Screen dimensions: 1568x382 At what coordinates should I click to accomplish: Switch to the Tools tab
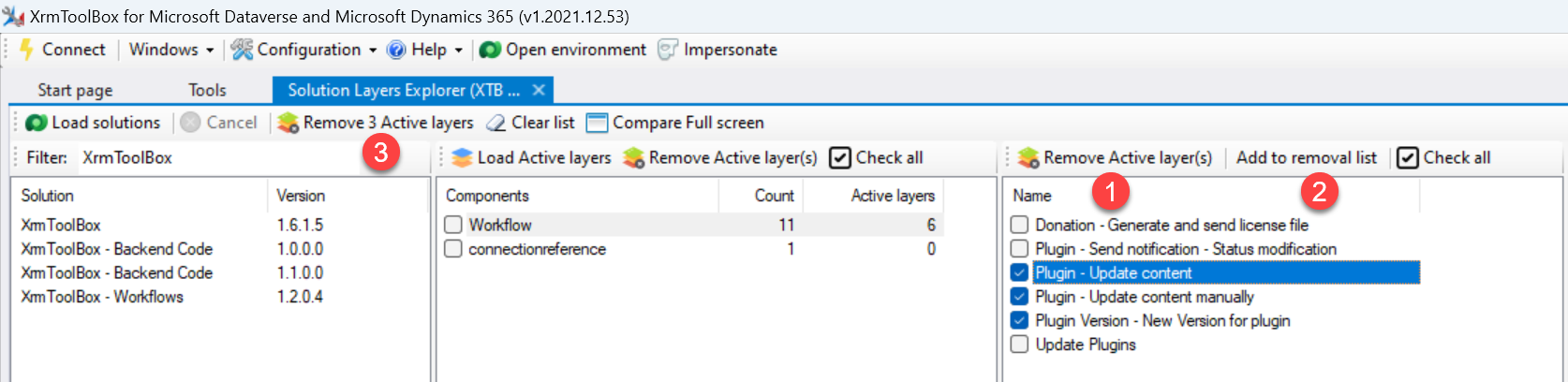(207, 90)
